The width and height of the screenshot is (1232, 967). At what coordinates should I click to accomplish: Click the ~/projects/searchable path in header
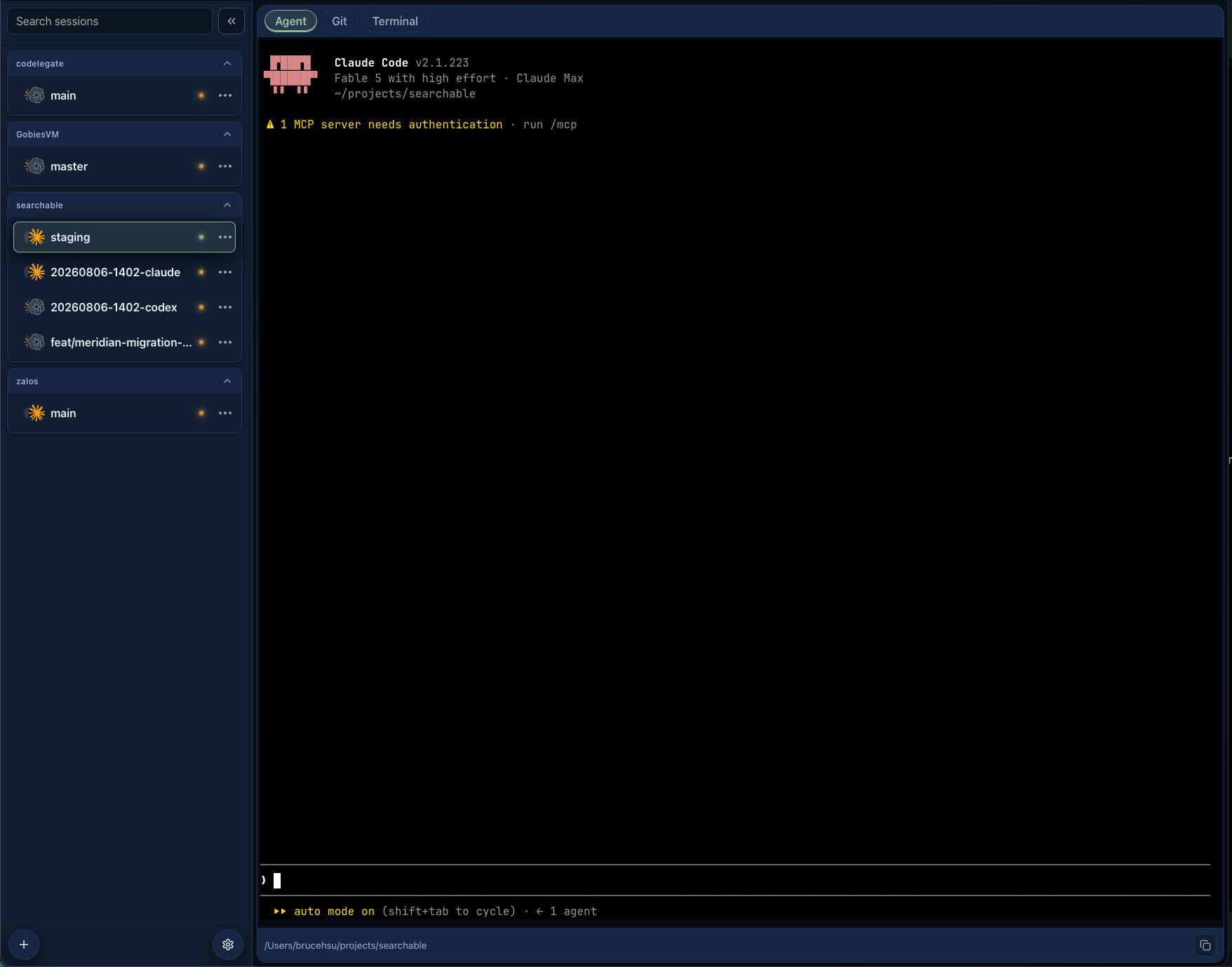(x=405, y=93)
